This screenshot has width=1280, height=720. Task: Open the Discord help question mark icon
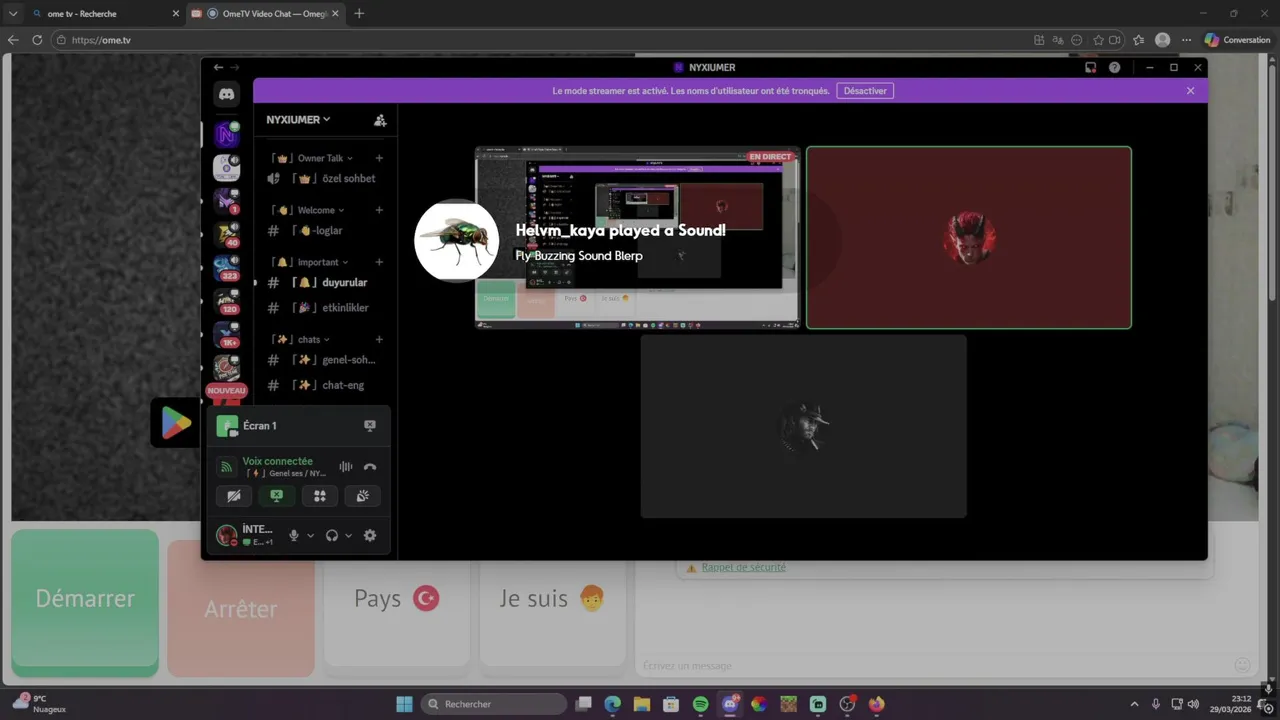click(1115, 67)
